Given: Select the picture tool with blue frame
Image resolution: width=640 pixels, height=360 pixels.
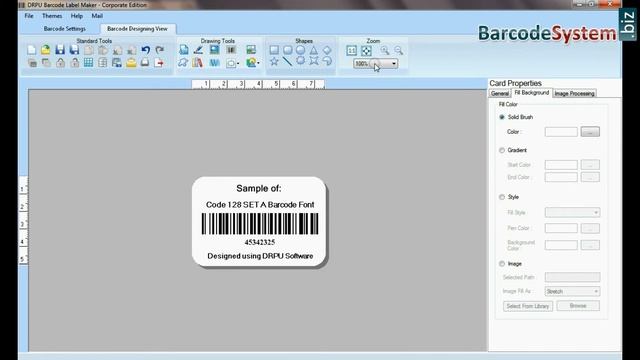Looking at the screenshot, I should pos(215,50).
